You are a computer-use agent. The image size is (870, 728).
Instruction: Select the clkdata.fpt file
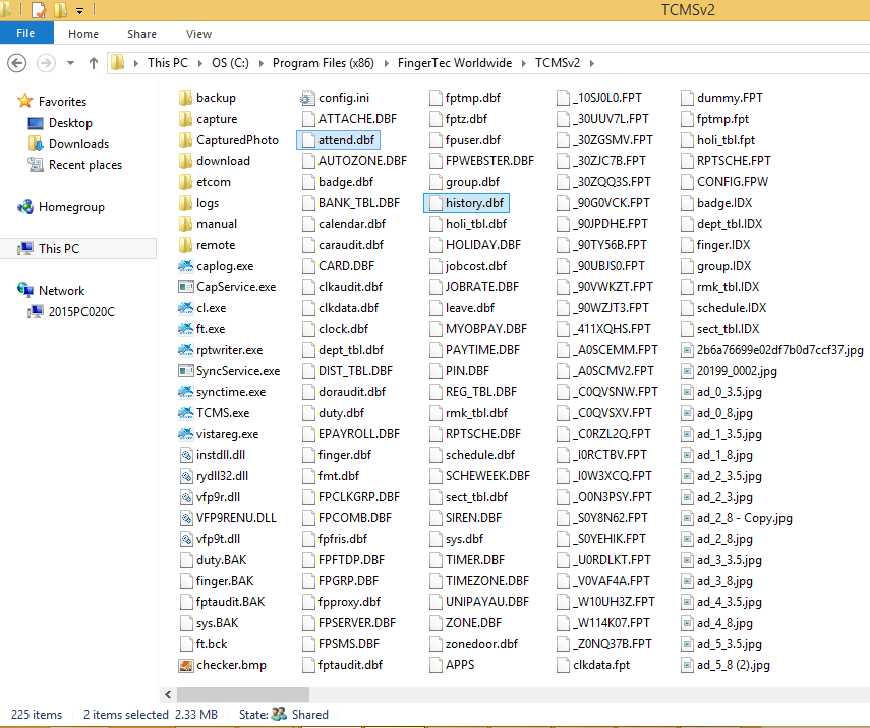pos(594,665)
